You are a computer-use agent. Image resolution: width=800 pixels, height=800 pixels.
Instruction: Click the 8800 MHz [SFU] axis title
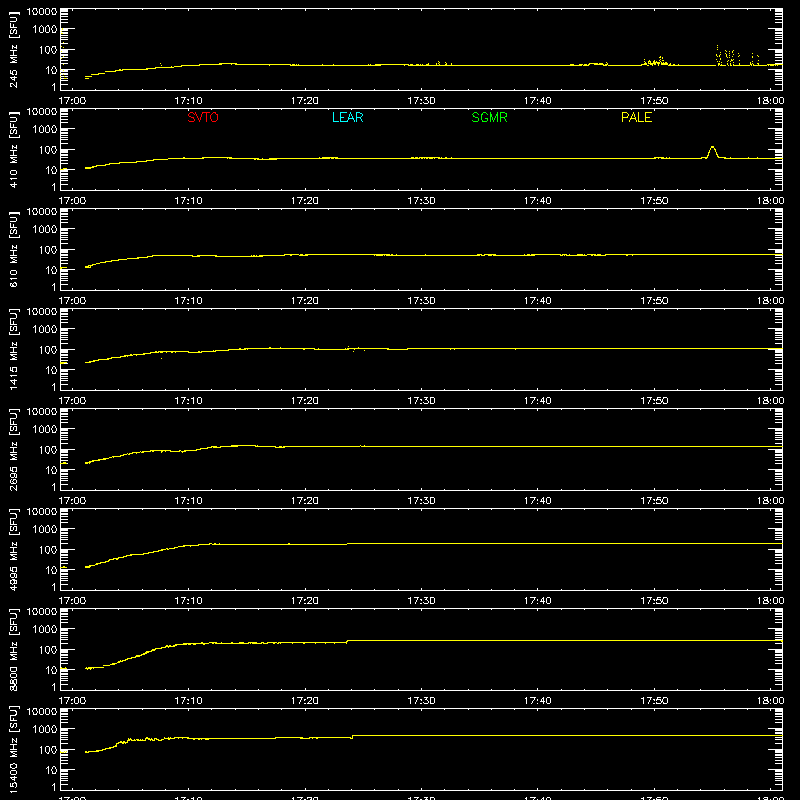point(13,649)
